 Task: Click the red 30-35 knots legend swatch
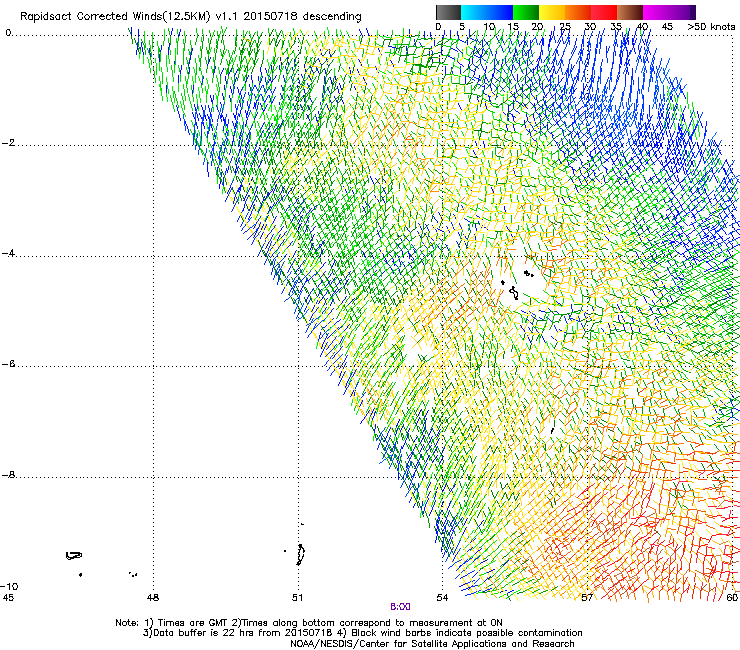click(x=604, y=12)
